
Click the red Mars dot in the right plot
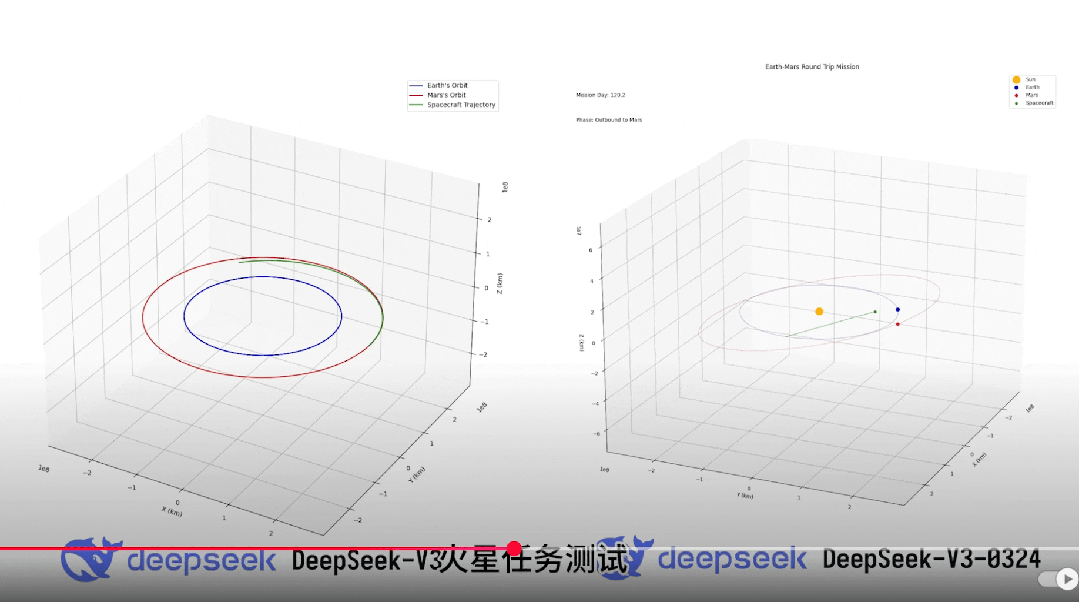(897, 324)
